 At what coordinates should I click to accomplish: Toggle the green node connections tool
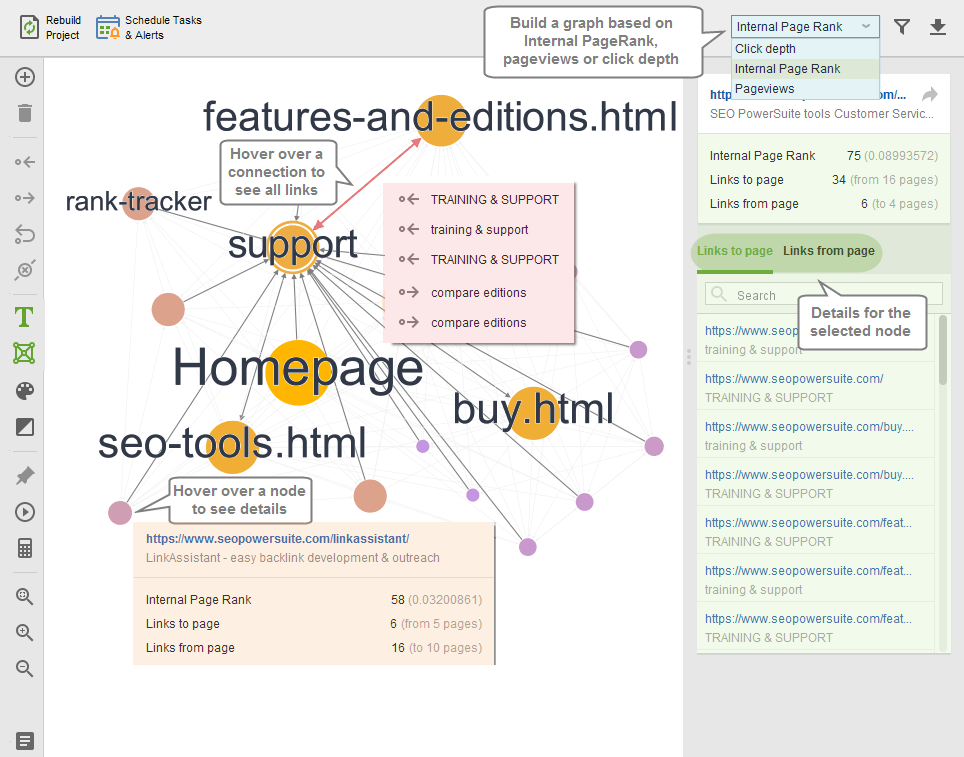tap(25, 353)
